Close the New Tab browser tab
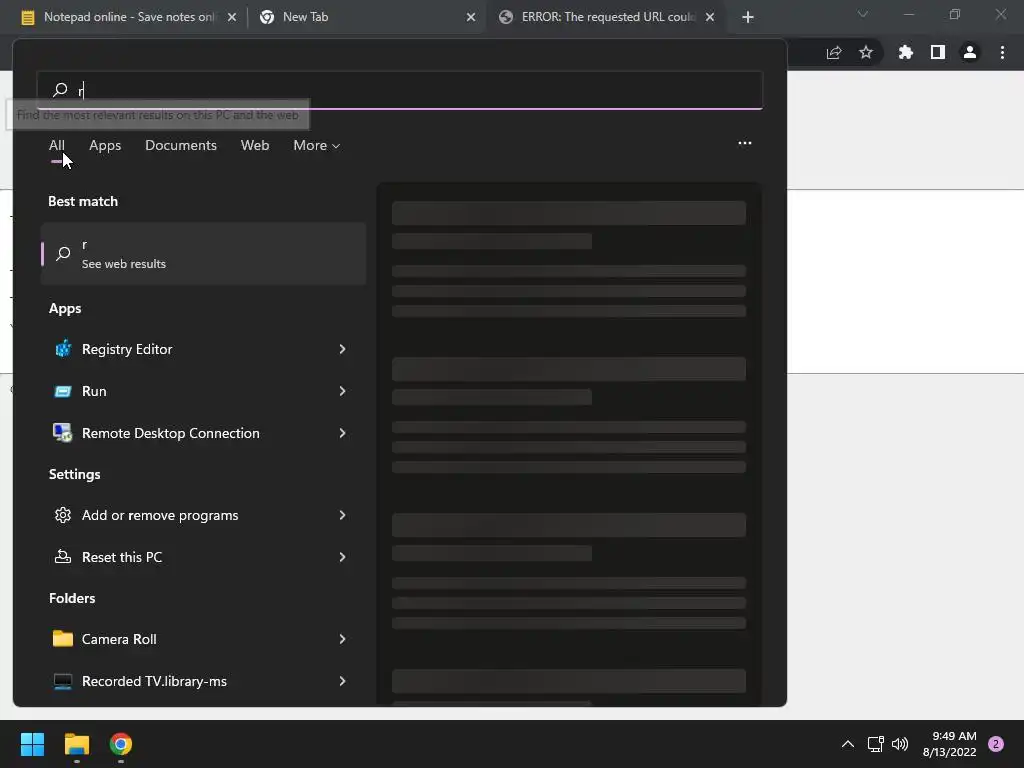The width and height of the screenshot is (1024, 768). pos(471,17)
